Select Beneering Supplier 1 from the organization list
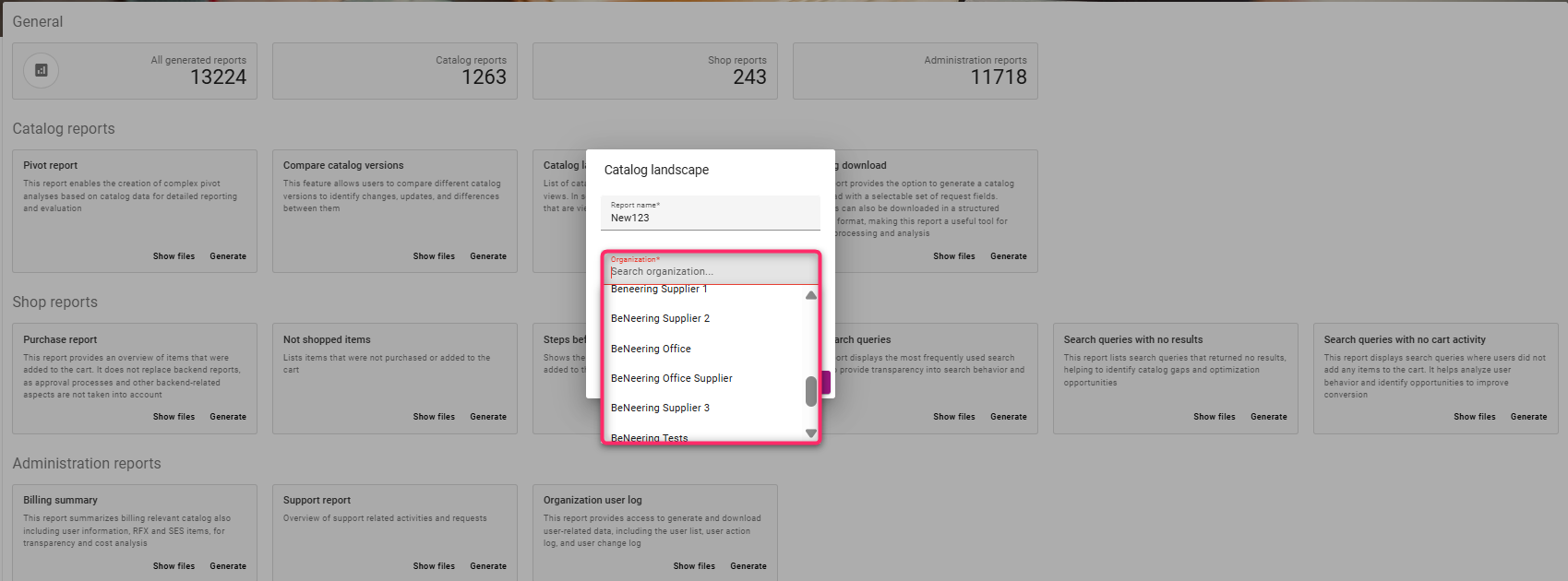 (x=659, y=290)
